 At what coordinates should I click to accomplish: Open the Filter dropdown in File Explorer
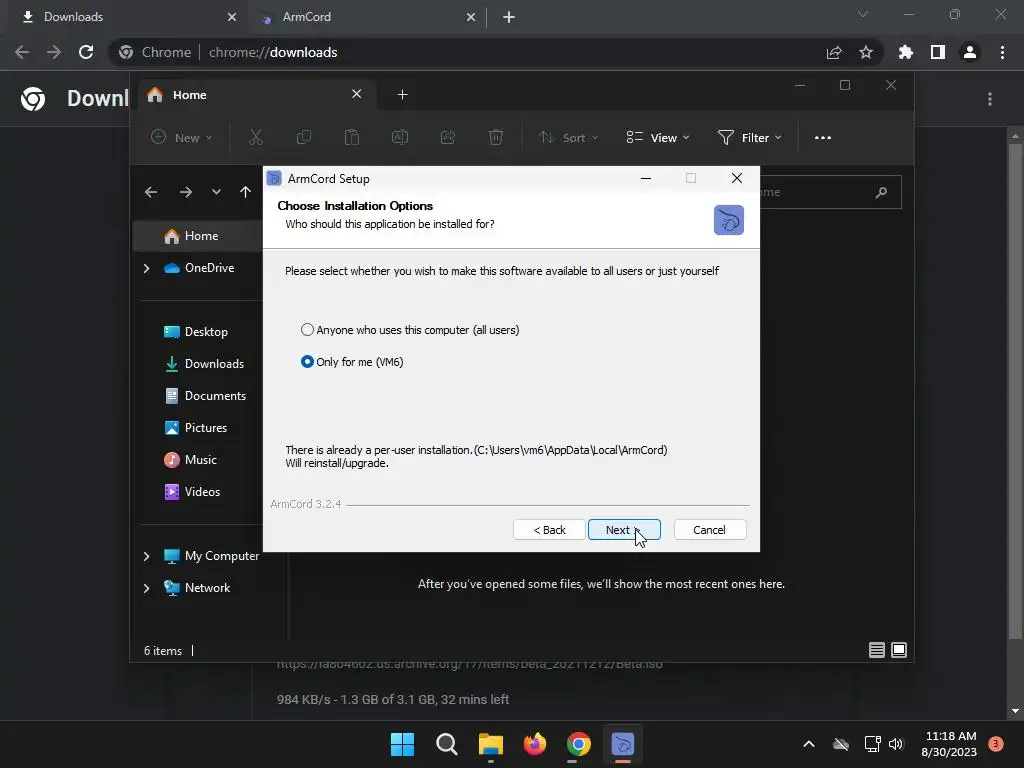(x=749, y=137)
